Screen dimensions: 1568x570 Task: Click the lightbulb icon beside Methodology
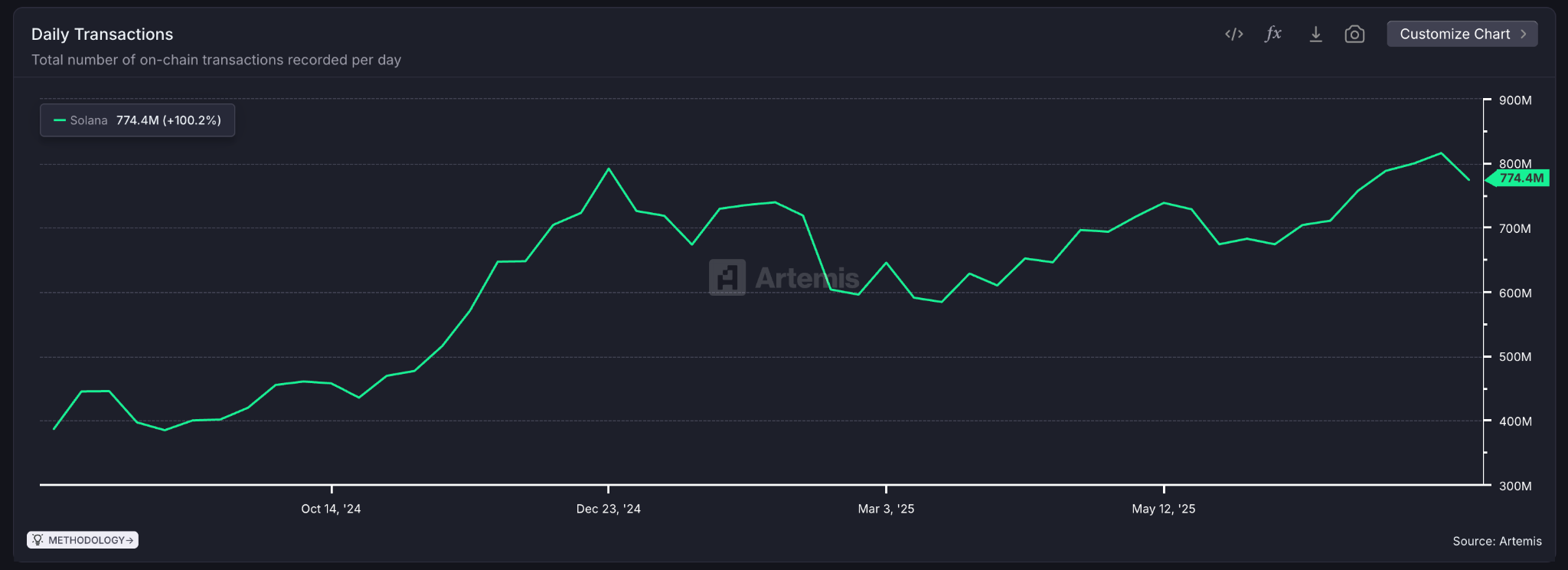click(38, 540)
